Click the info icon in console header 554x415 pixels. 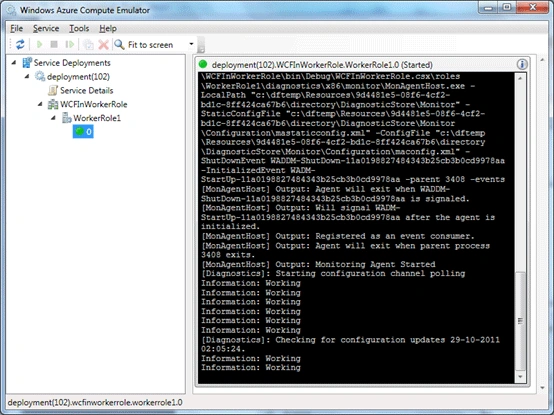522,64
